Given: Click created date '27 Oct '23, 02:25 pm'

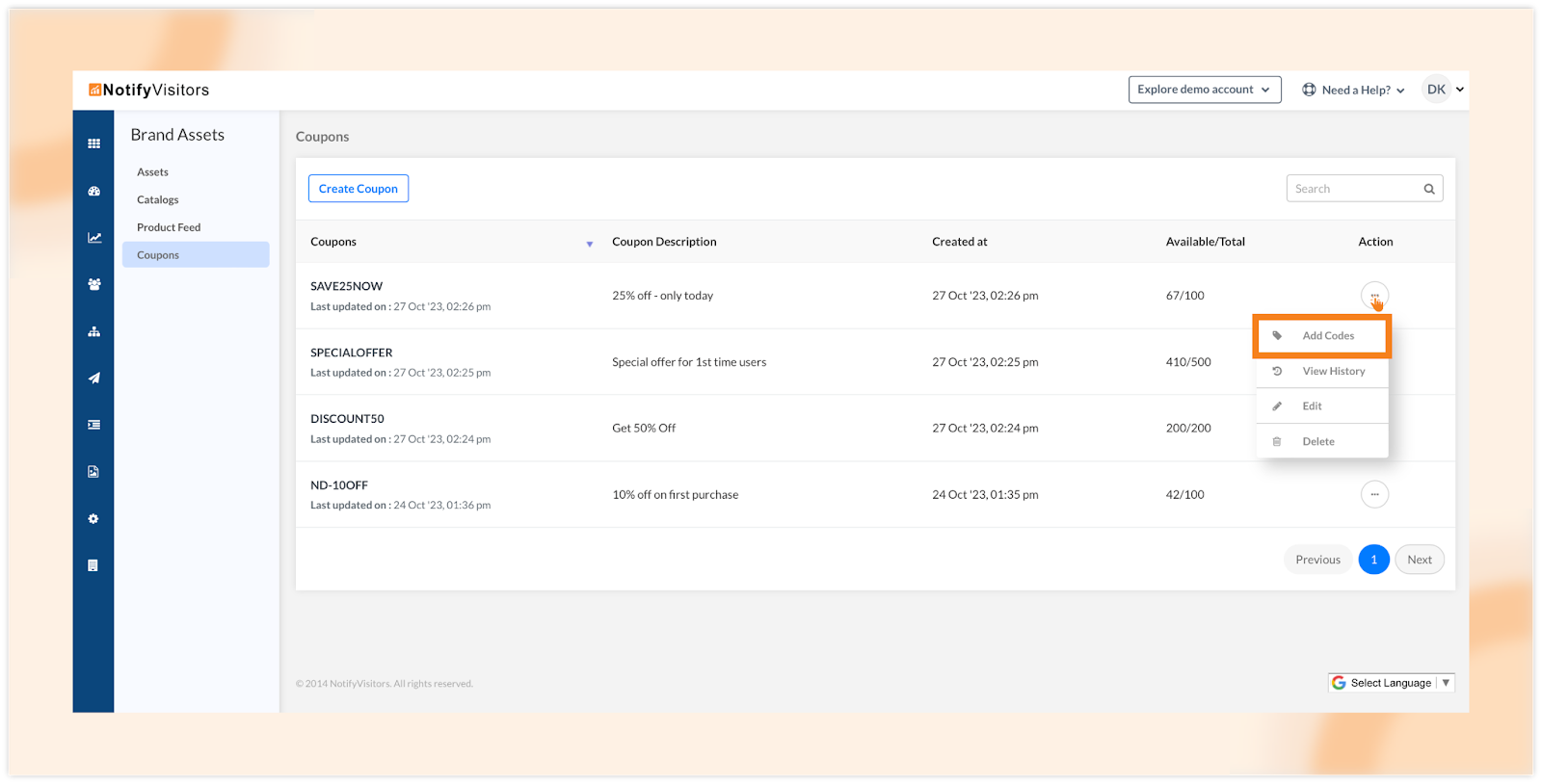Looking at the screenshot, I should pyautogui.click(x=985, y=362).
